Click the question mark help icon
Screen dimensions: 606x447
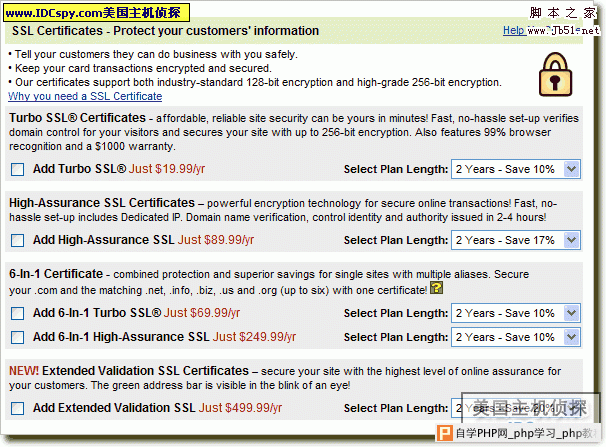click(435, 289)
